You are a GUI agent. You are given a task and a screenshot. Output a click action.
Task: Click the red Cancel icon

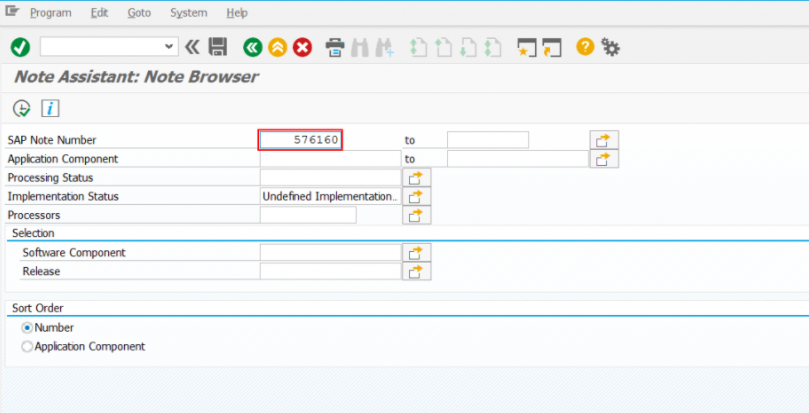(x=302, y=47)
